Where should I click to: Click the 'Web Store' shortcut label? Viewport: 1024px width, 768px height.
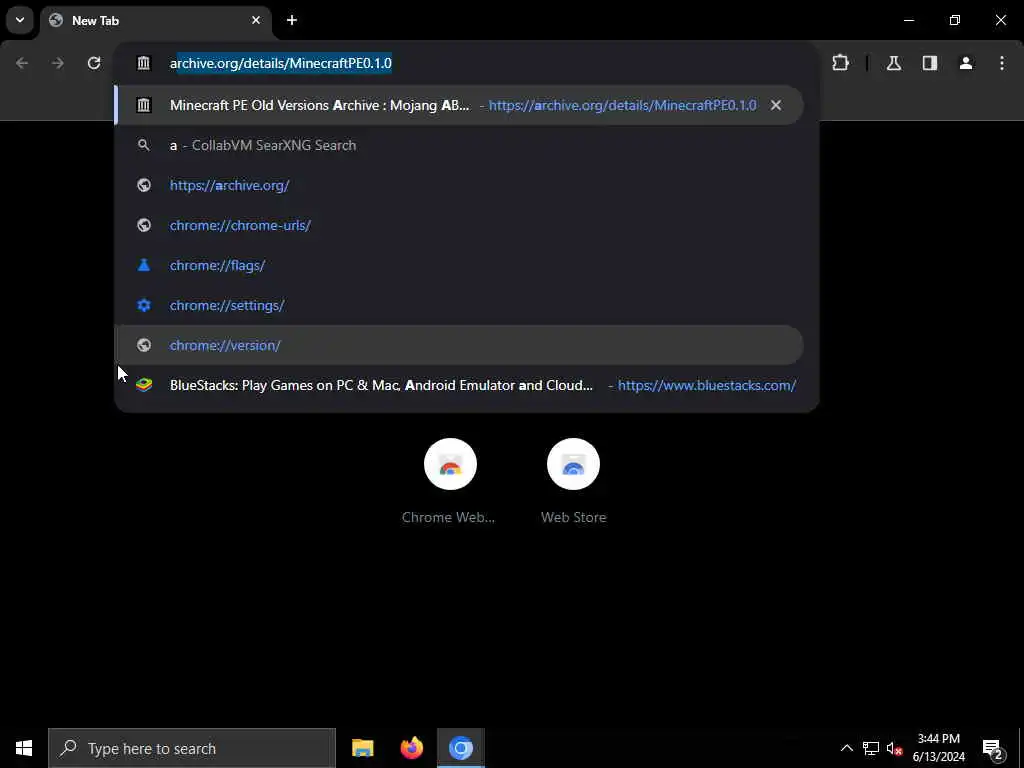pos(573,517)
